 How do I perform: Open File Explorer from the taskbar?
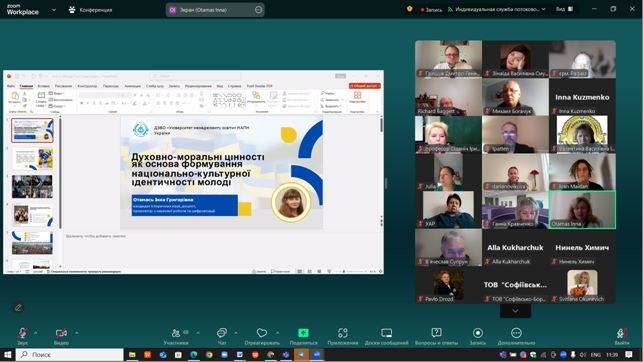132,355
